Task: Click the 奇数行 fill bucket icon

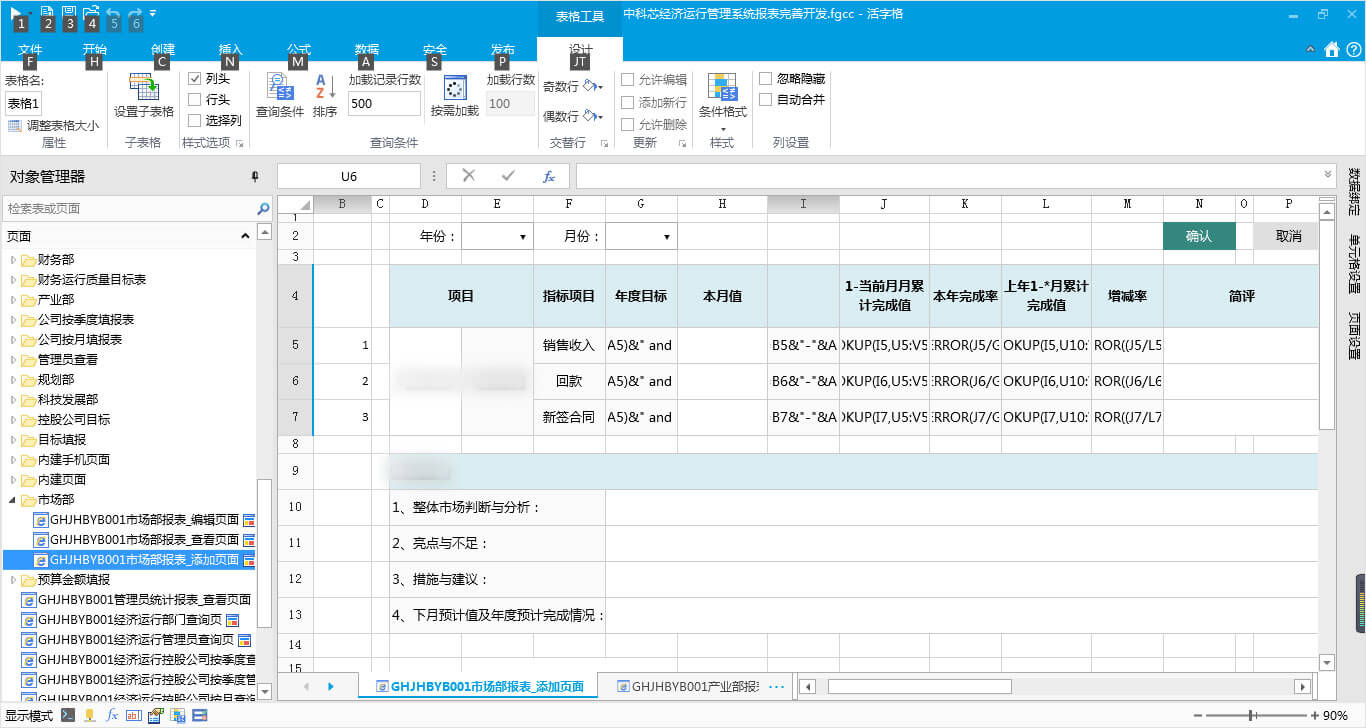Action: (590, 87)
